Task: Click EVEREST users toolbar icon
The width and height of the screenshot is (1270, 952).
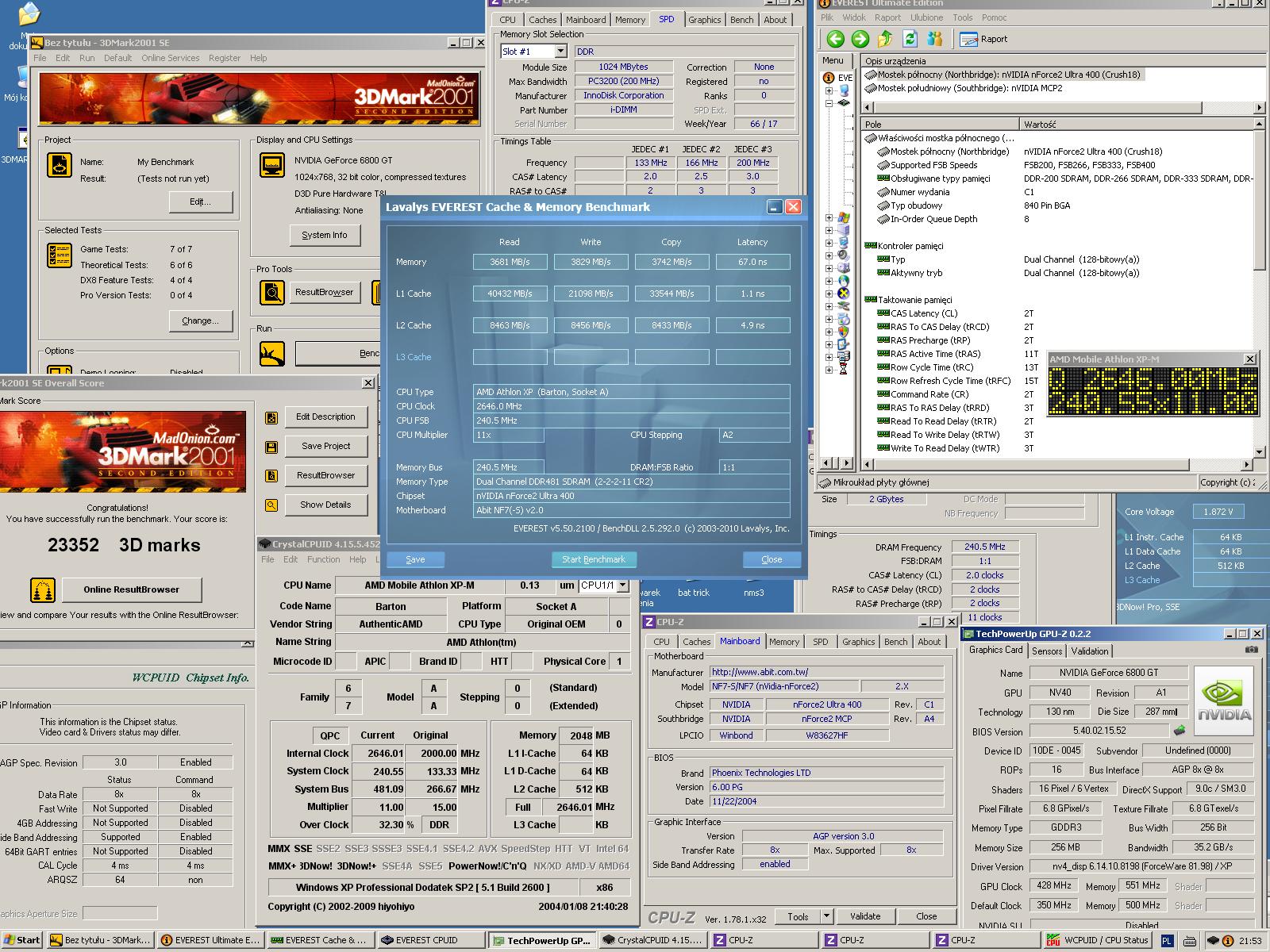Action: coord(935,39)
